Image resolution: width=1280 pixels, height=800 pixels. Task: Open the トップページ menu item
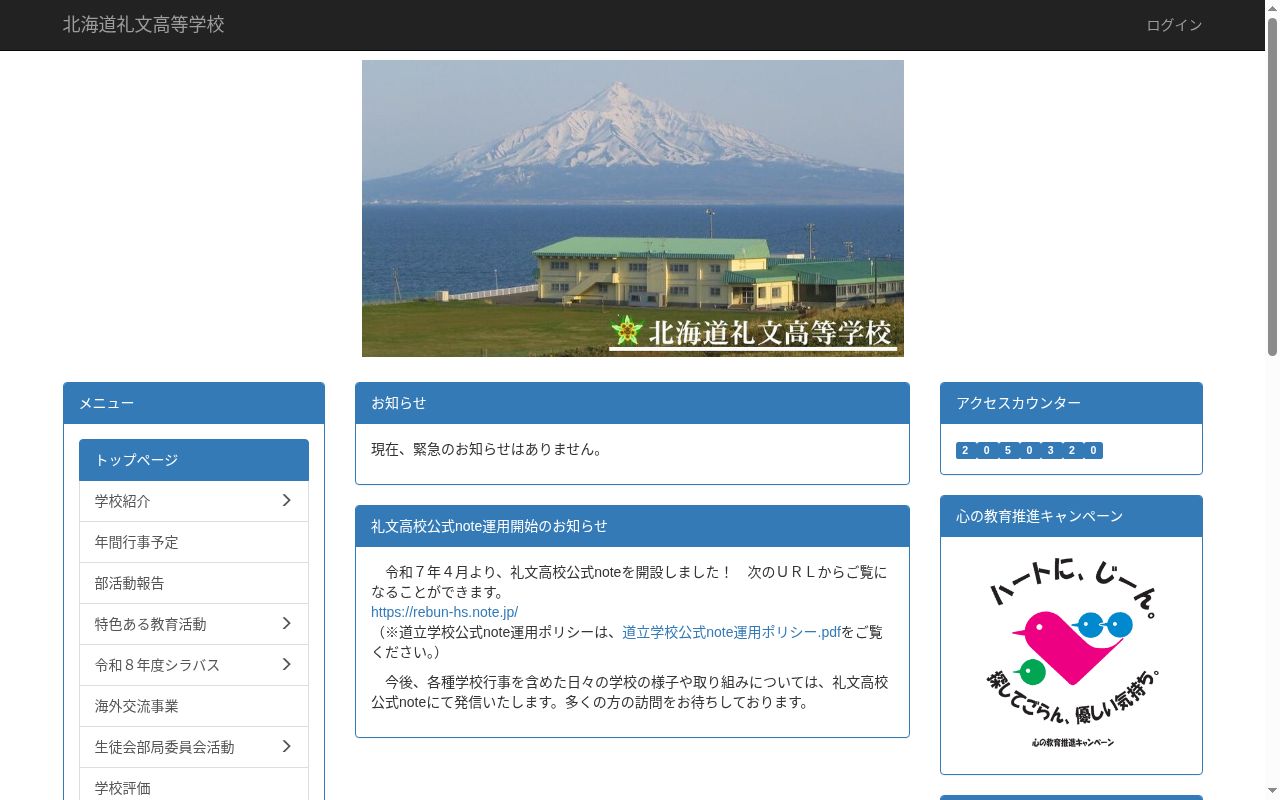coord(194,460)
